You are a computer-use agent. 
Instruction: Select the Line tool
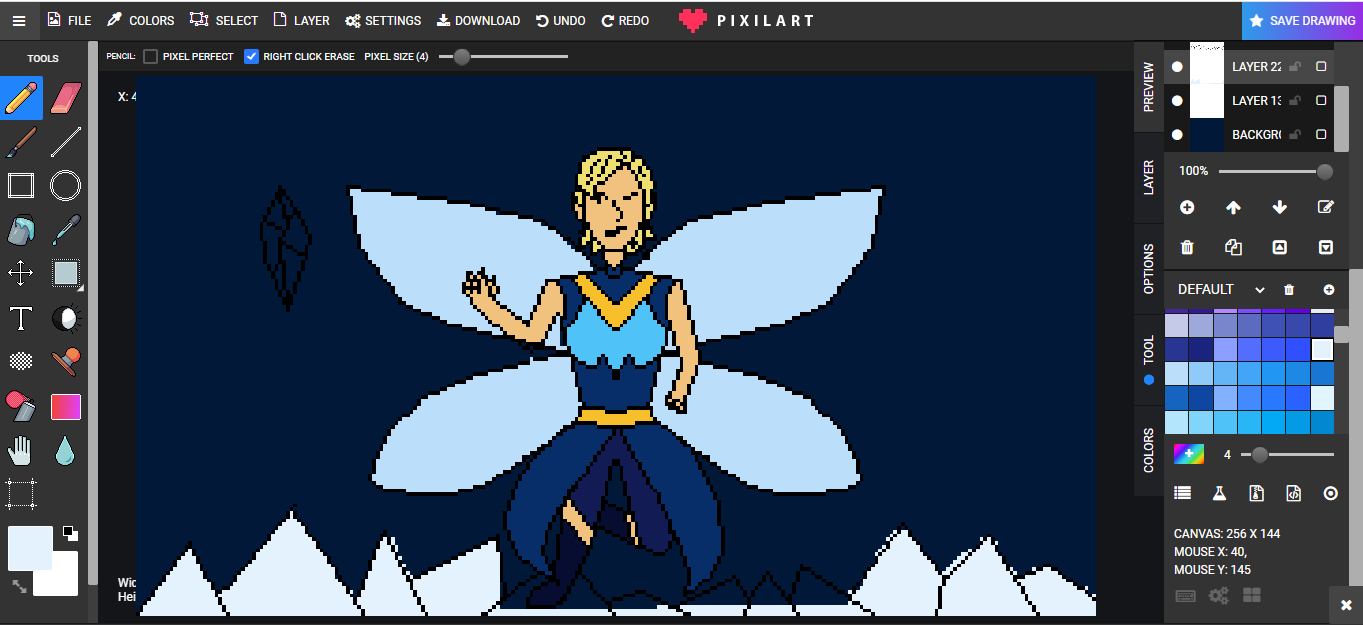pyautogui.click(x=65, y=142)
